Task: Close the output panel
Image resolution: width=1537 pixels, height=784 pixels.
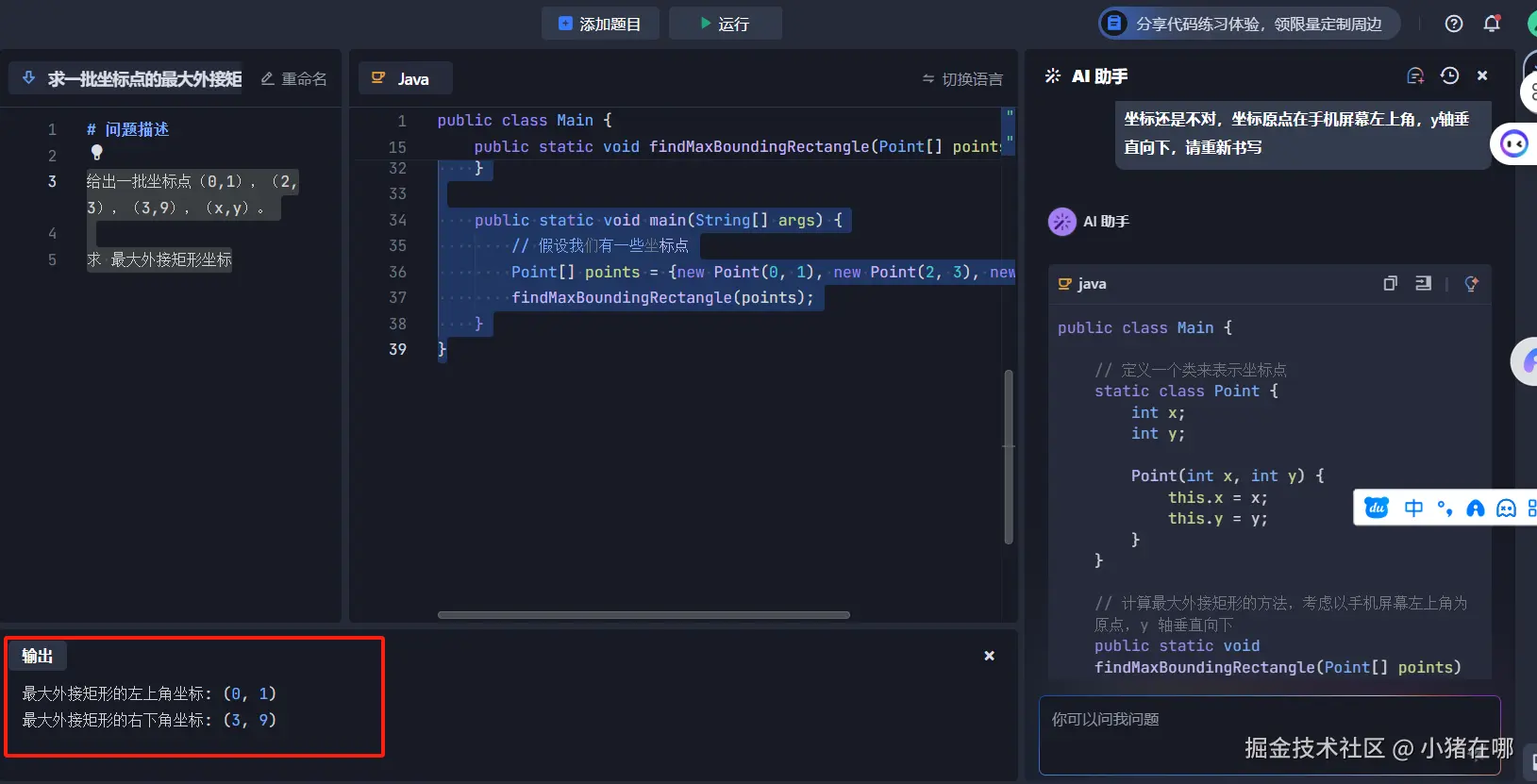Action: 990,656
